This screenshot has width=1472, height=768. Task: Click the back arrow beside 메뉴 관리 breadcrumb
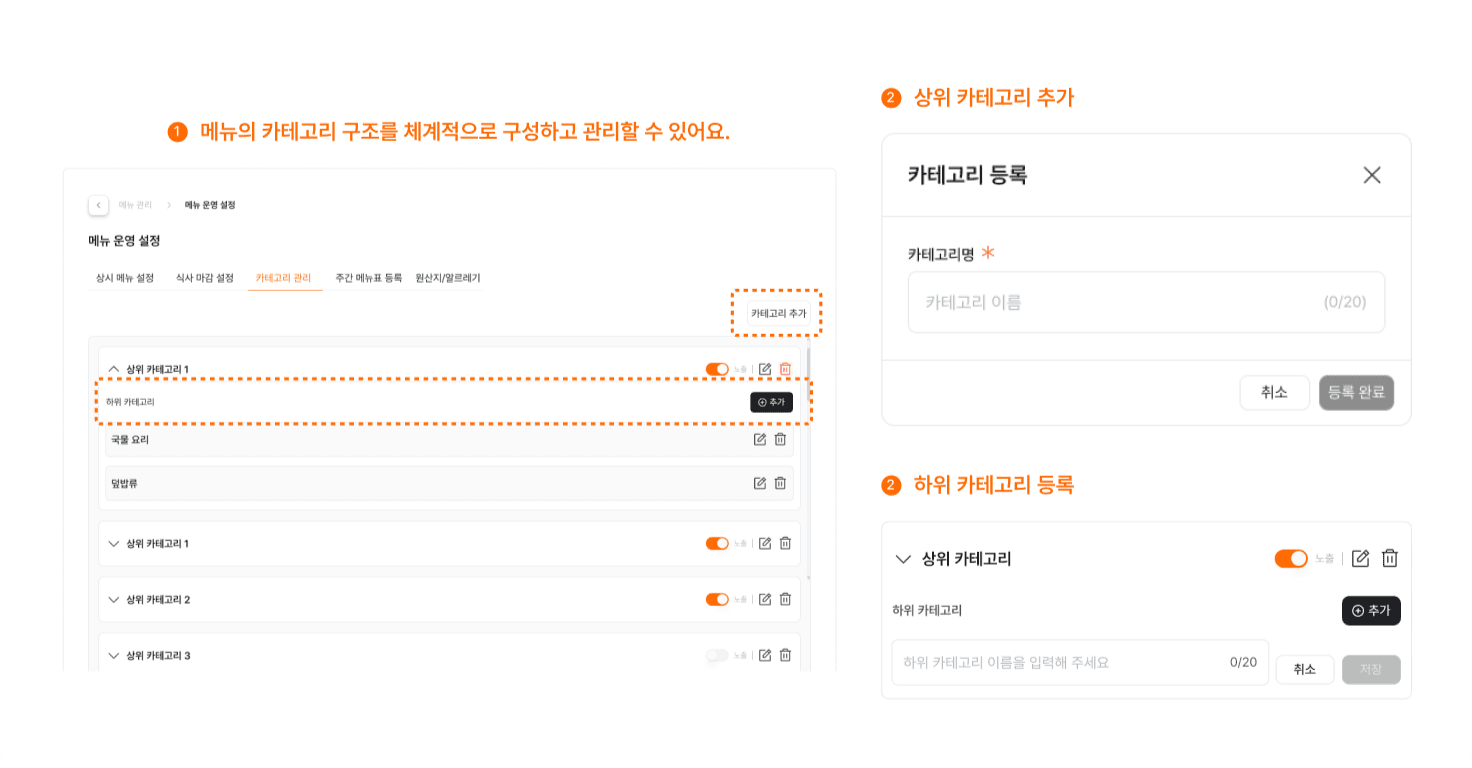[x=98, y=205]
